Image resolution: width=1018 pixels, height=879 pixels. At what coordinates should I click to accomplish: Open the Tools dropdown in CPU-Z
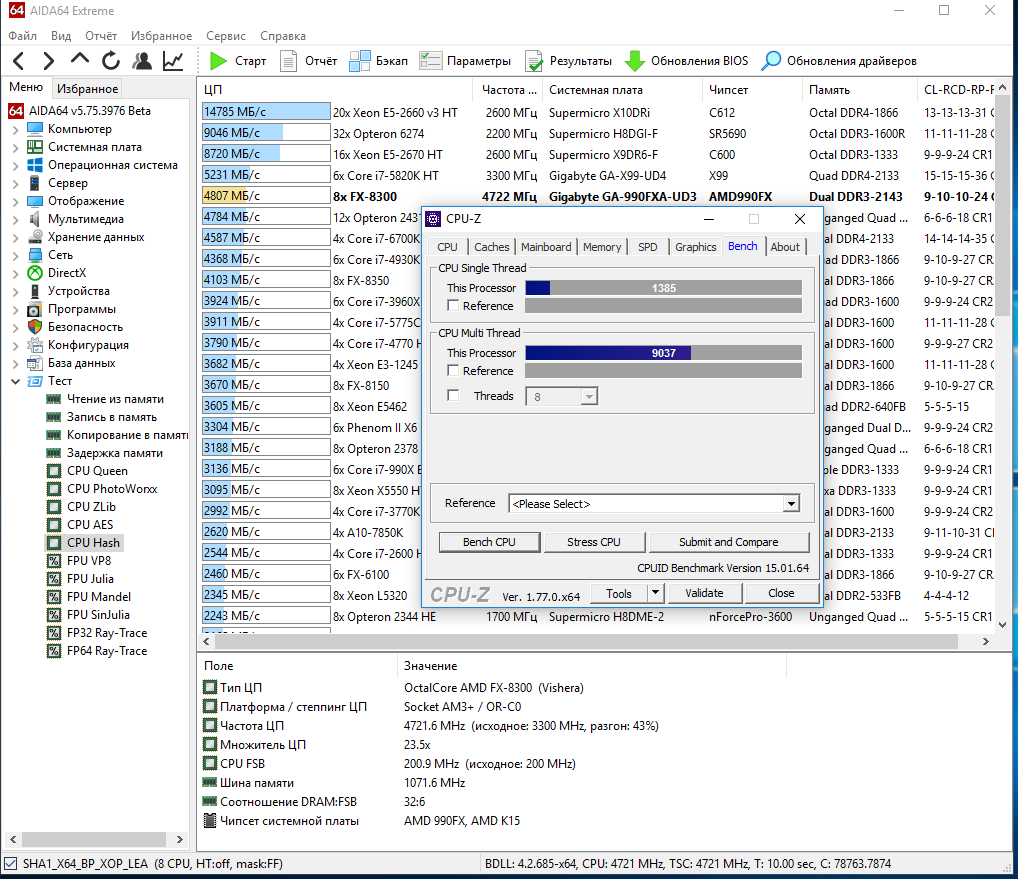[627, 593]
